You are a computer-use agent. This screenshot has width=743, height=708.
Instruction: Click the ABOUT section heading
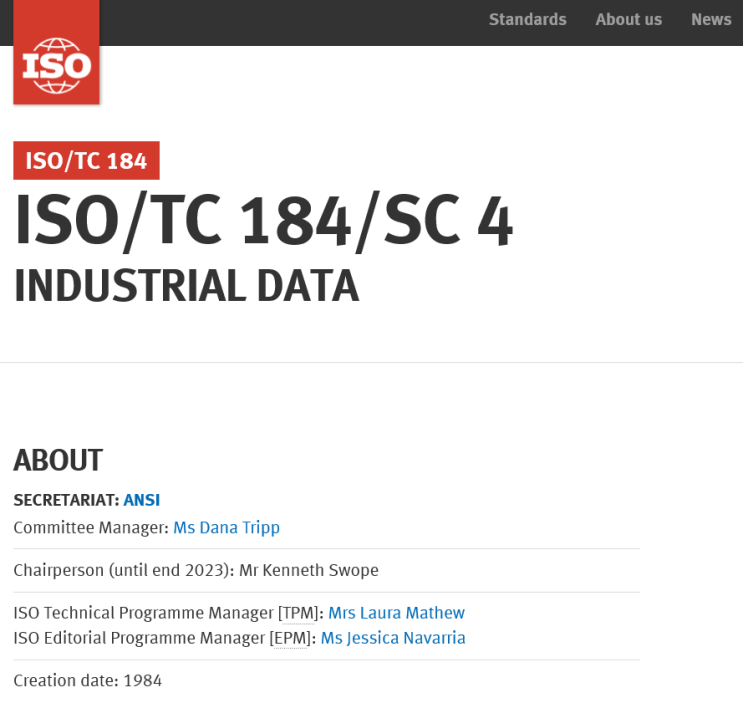click(x=58, y=460)
